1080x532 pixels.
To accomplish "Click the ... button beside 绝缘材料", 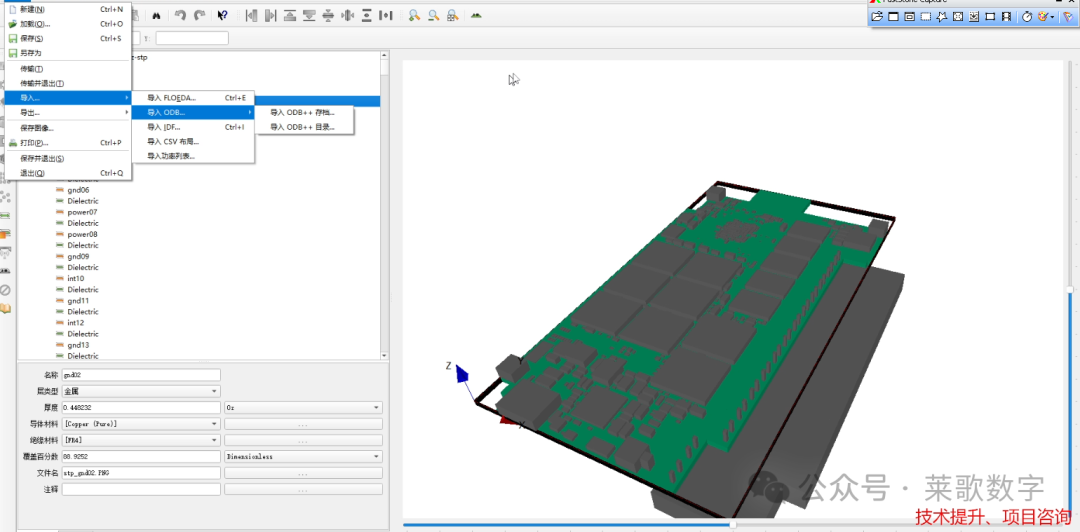I will tap(304, 440).
